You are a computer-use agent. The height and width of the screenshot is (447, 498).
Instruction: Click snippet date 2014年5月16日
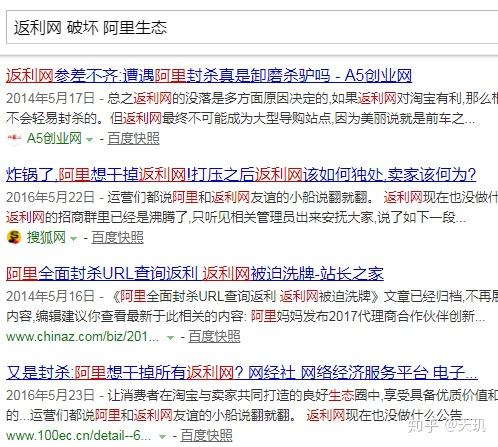pos(51,296)
